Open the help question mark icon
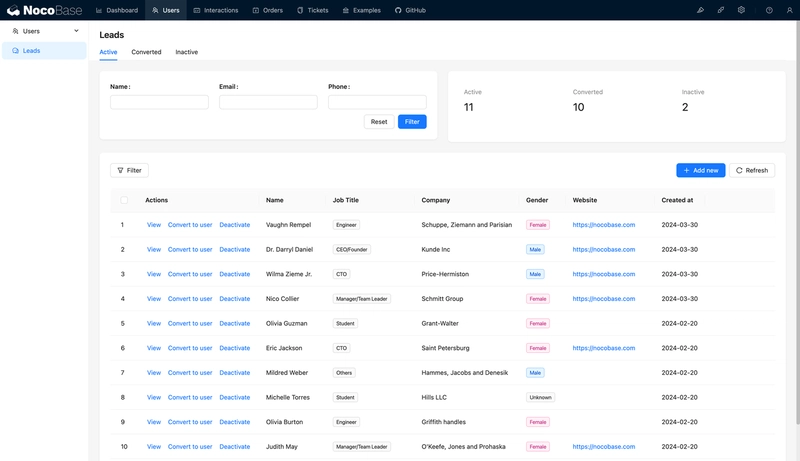 pos(769,10)
